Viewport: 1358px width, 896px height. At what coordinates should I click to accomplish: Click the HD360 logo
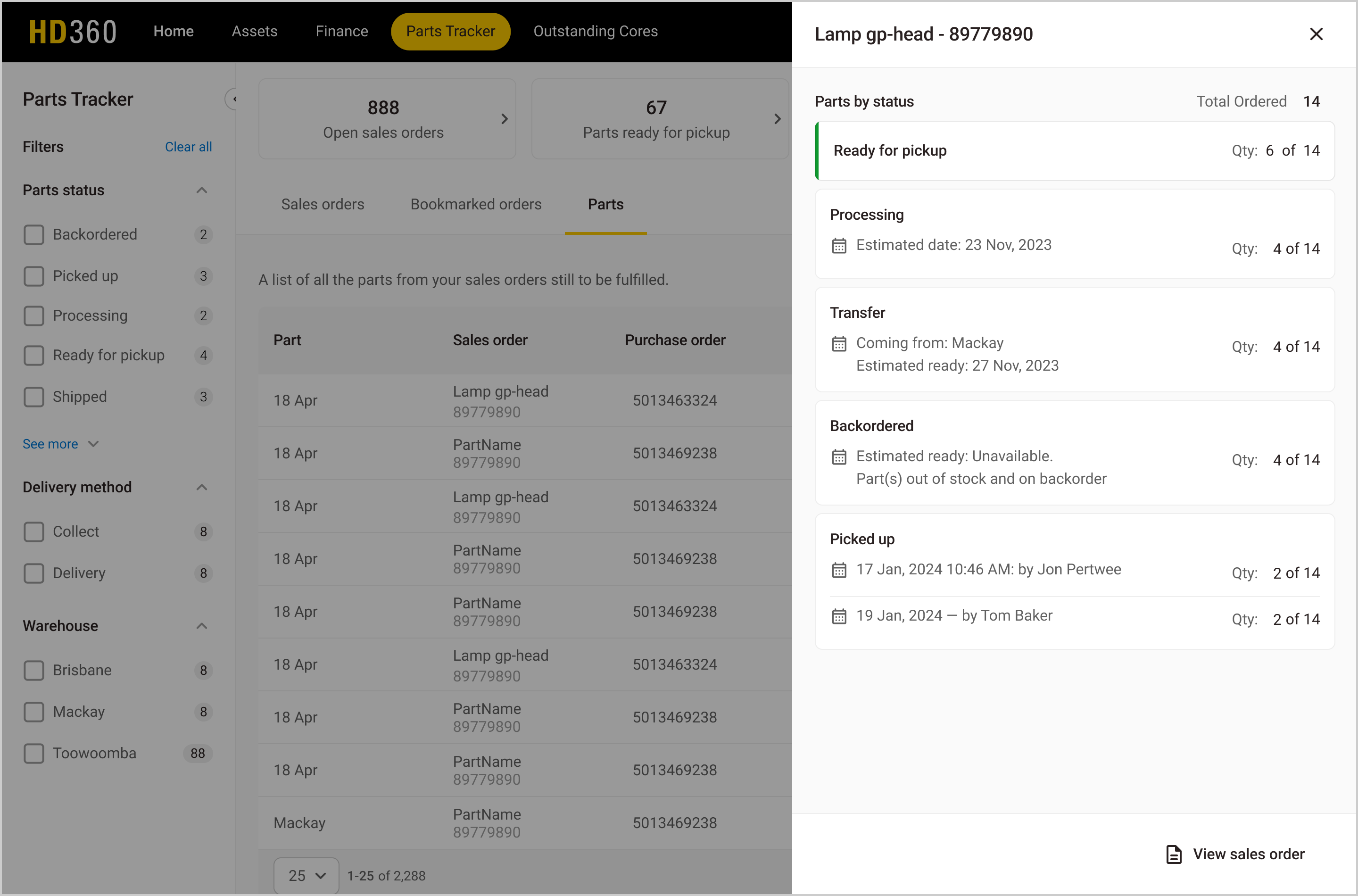73,32
